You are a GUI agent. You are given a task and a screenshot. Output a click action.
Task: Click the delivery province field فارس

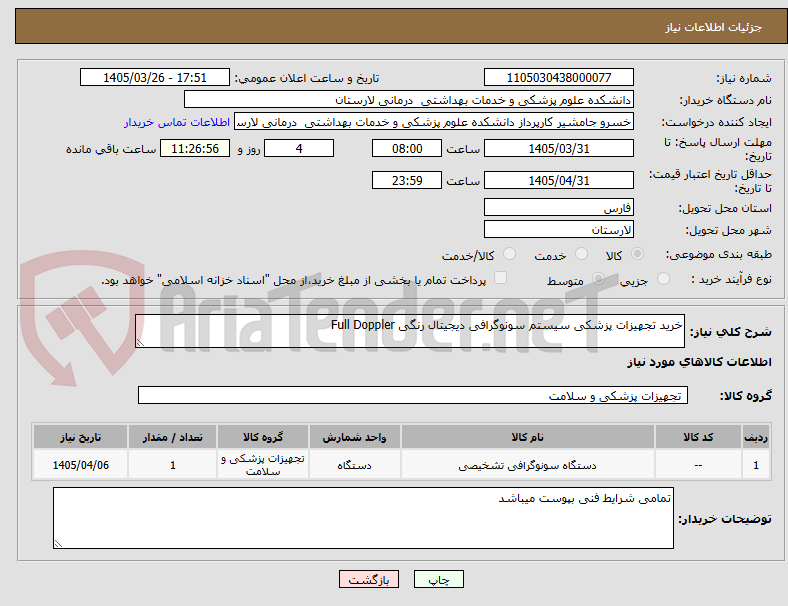tap(558, 207)
